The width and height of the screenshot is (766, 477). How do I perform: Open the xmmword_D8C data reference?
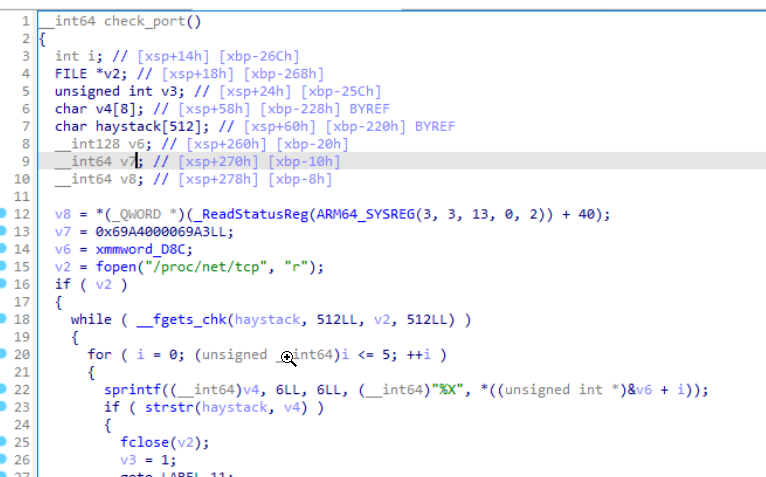pos(141,249)
